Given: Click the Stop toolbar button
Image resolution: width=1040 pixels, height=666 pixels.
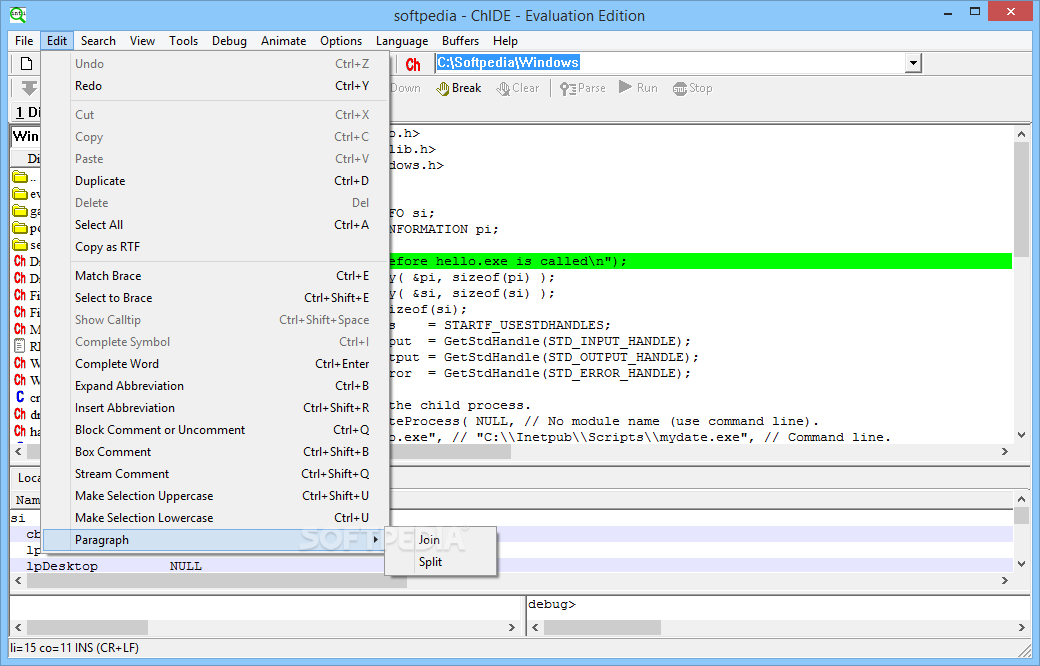Looking at the screenshot, I should [x=692, y=88].
